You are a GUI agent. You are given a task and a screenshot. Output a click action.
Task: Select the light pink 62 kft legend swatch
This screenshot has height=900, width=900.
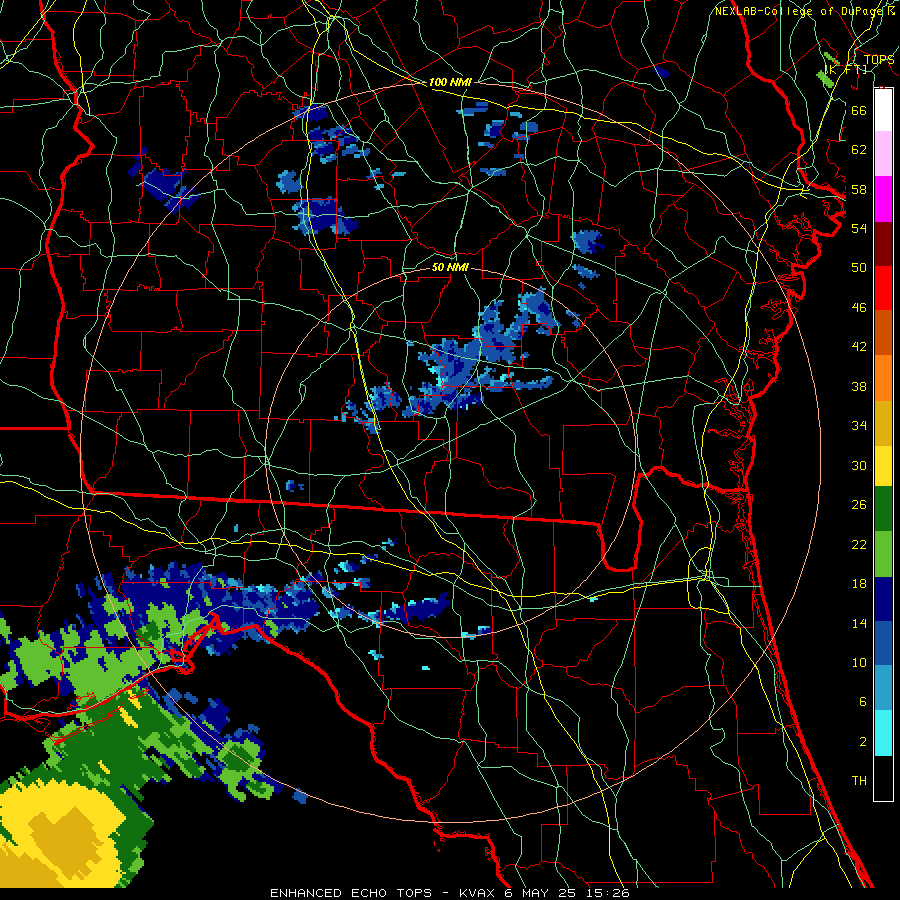(883, 153)
